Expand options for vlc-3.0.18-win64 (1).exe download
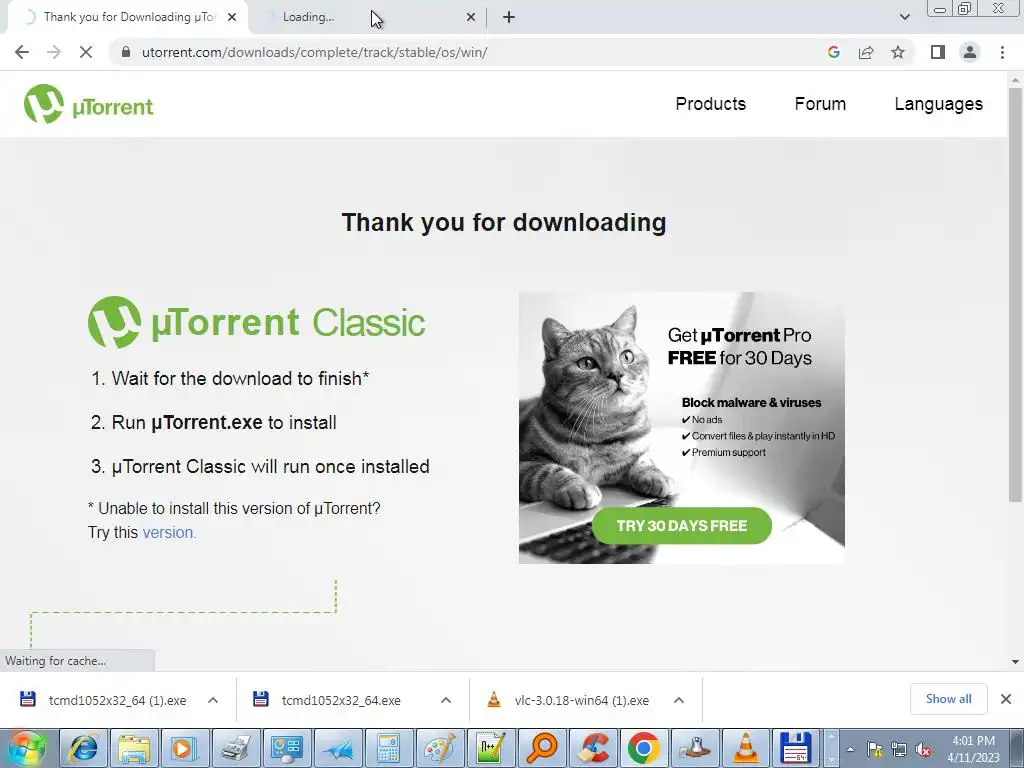The height and width of the screenshot is (768, 1024). pyautogui.click(x=679, y=700)
